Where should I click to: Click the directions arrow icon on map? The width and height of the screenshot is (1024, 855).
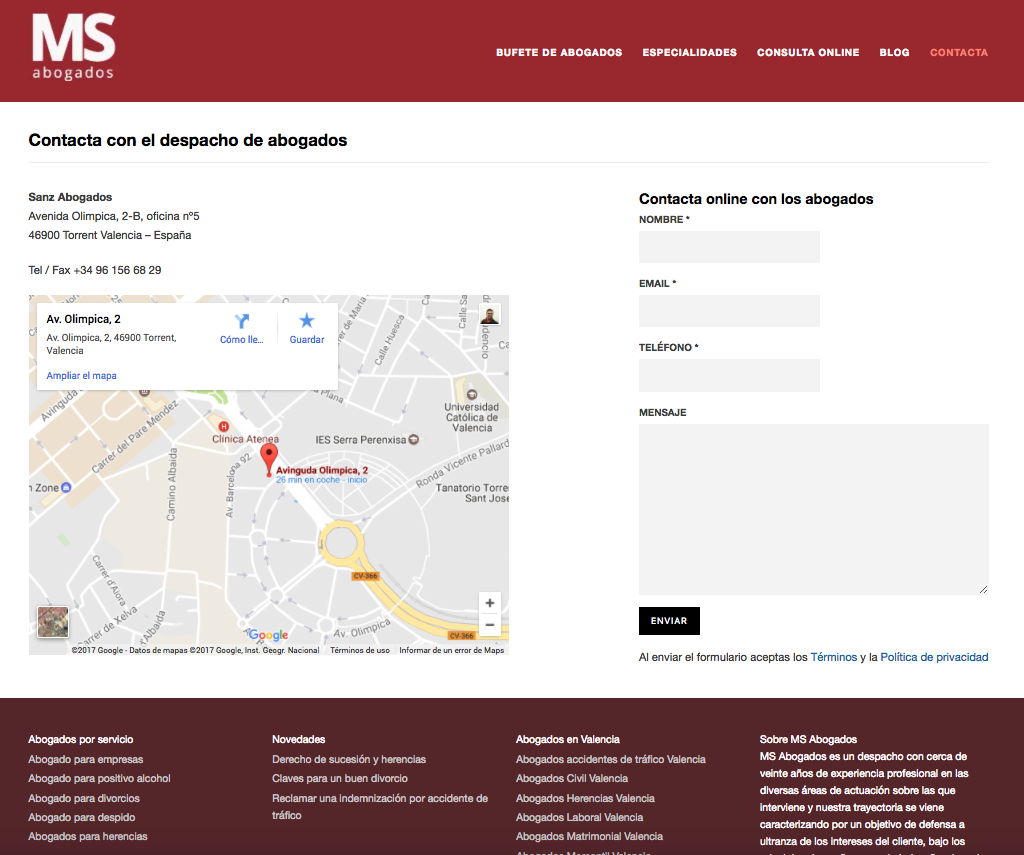242,321
